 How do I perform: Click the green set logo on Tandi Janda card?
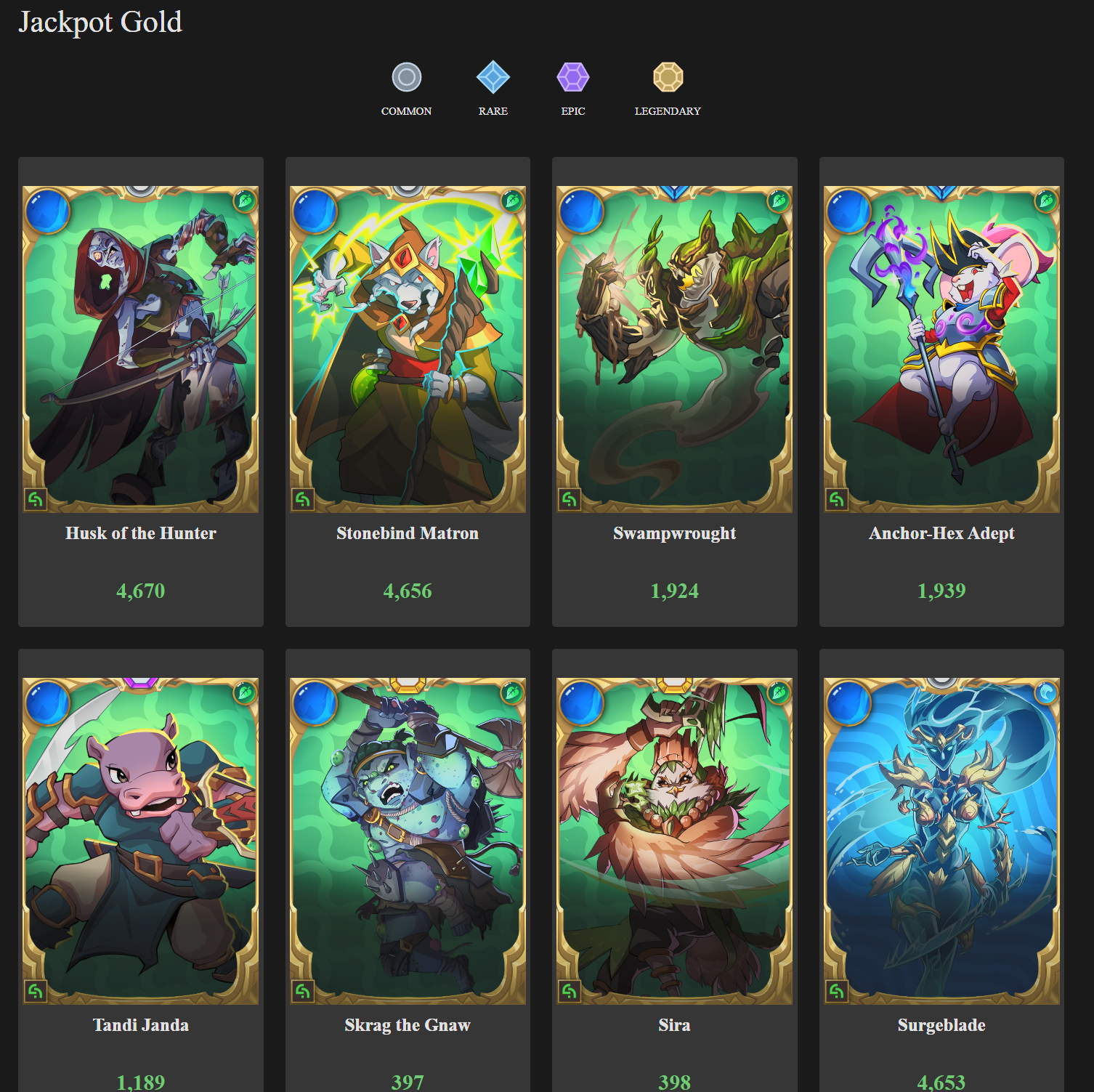35,991
